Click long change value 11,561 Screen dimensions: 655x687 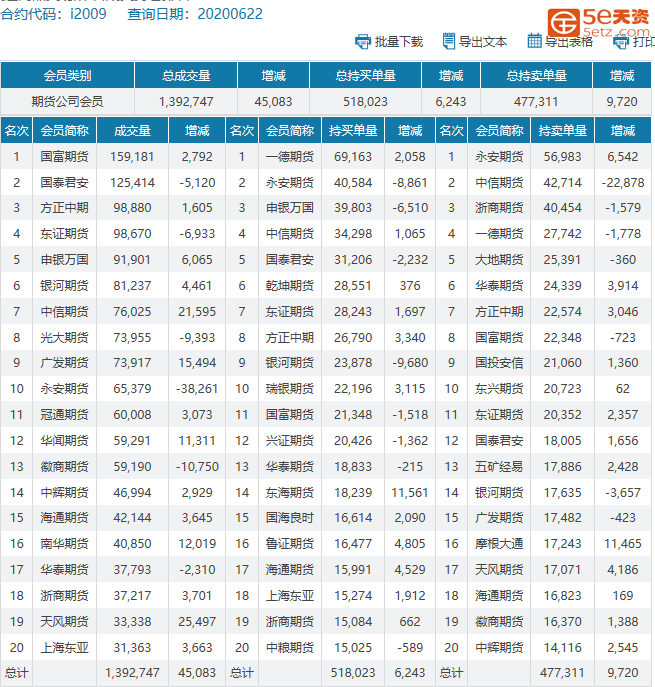point(410,492)
